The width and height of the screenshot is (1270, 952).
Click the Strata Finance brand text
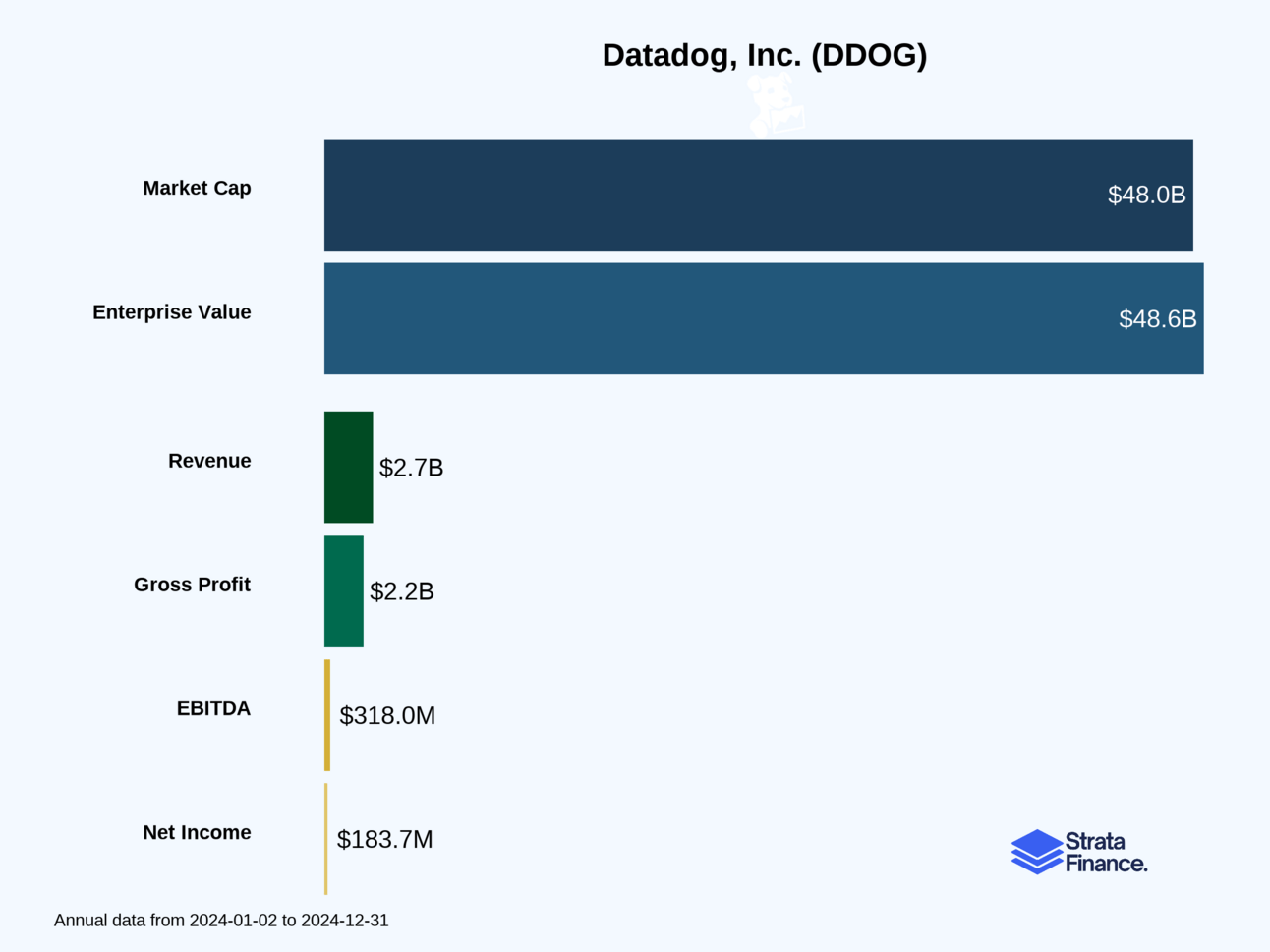tap(1106, 853)
